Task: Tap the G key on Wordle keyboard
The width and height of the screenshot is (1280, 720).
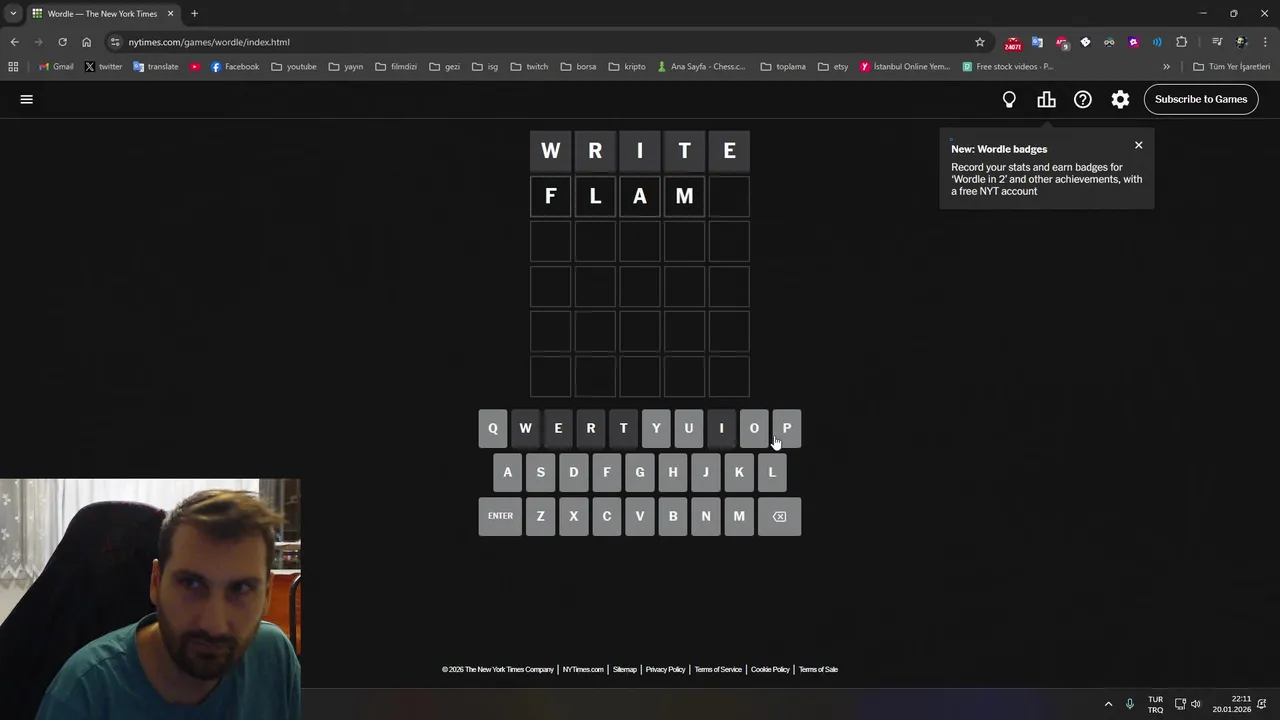Action: point(640,472)
